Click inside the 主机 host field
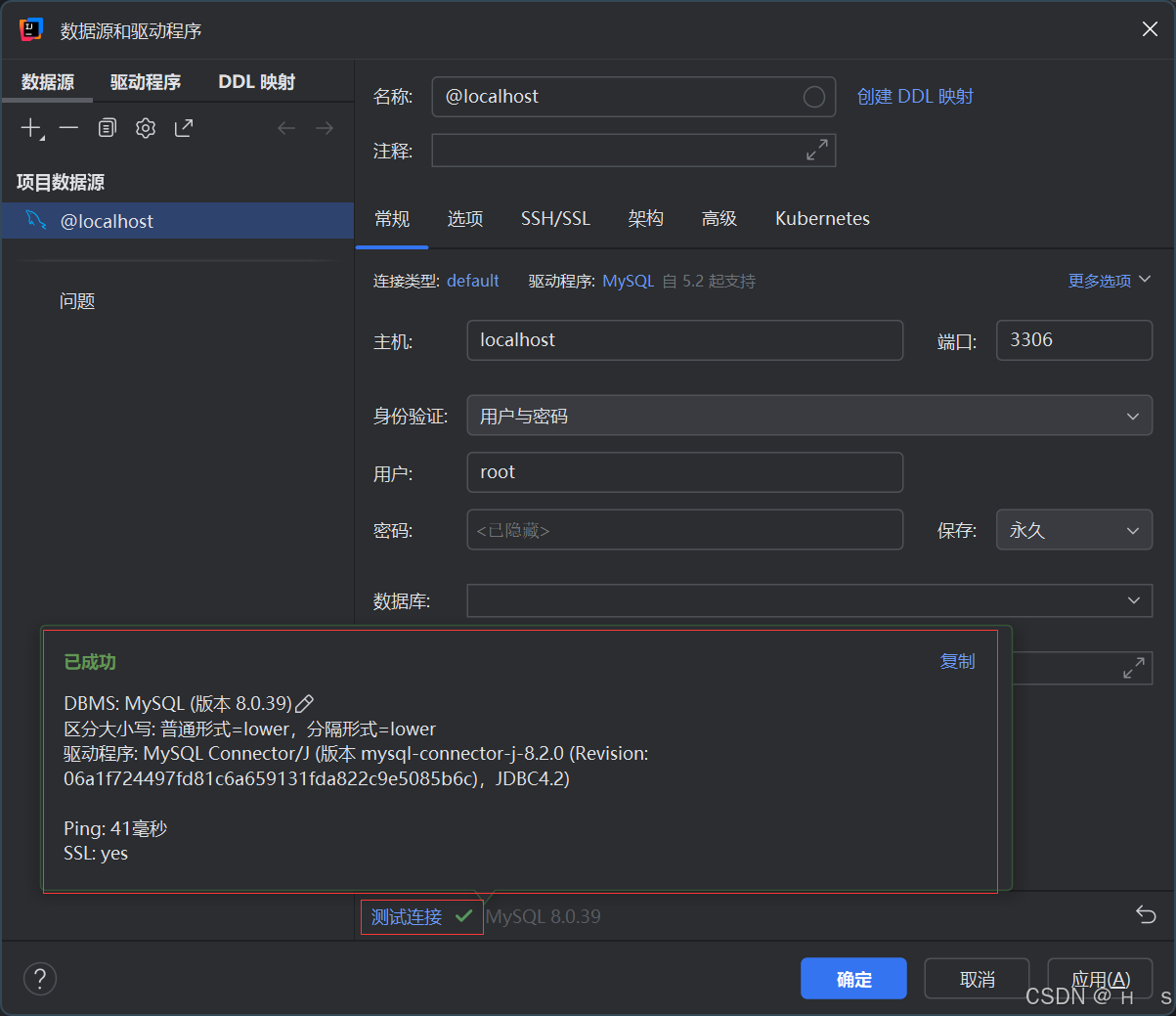The image size is (1176, 1016). coord(684,339)
